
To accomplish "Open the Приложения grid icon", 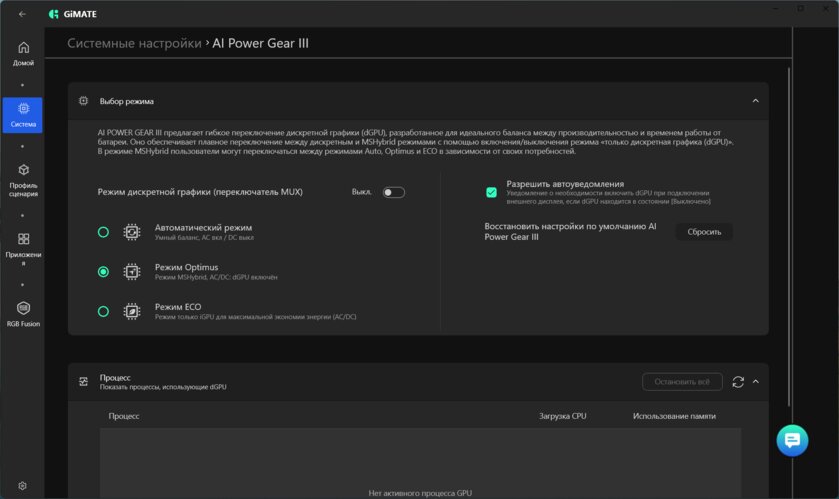I will (x=23, y=239).
